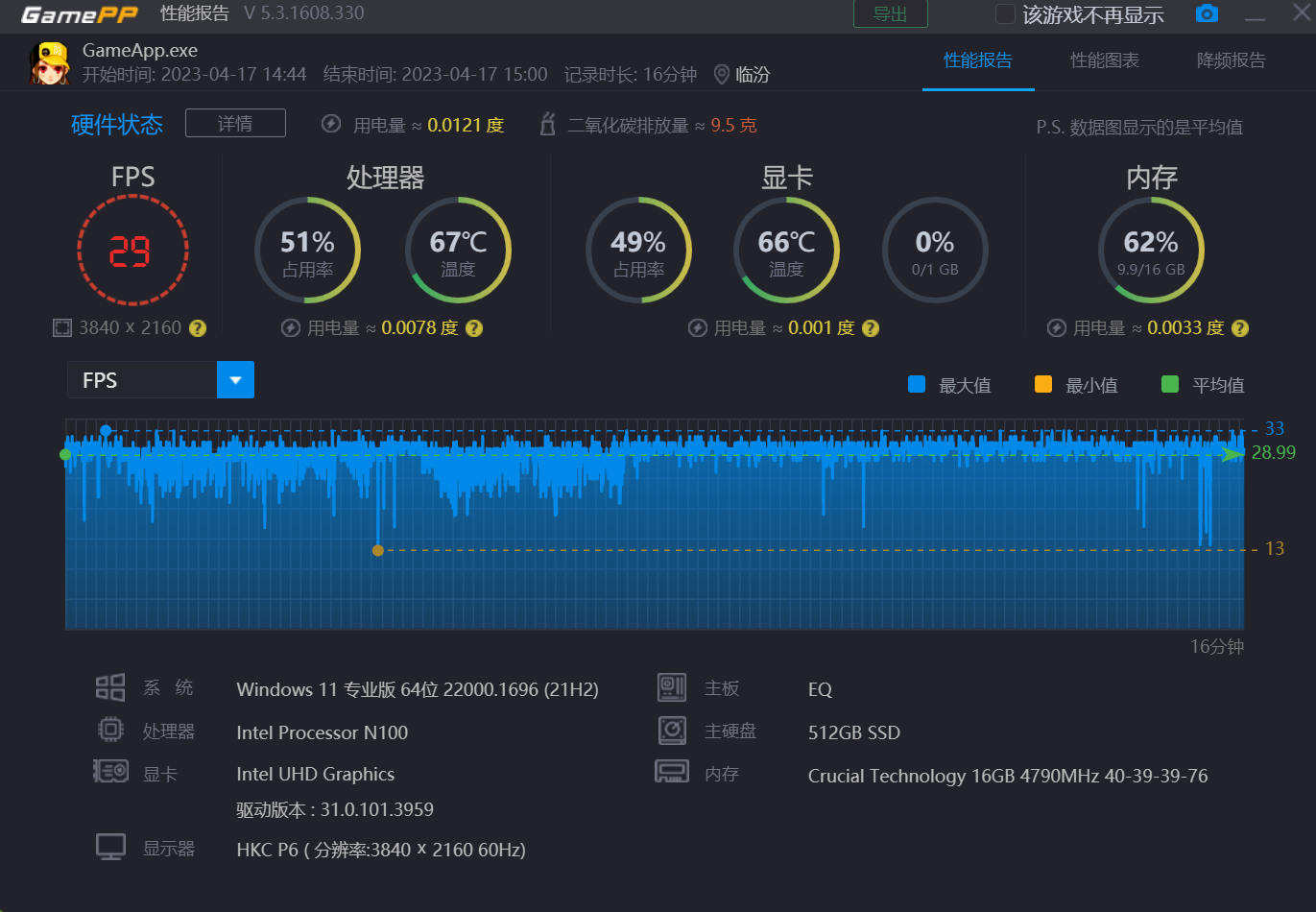
Task: Click the memory 62% usage gauge
Action: 1151,251
